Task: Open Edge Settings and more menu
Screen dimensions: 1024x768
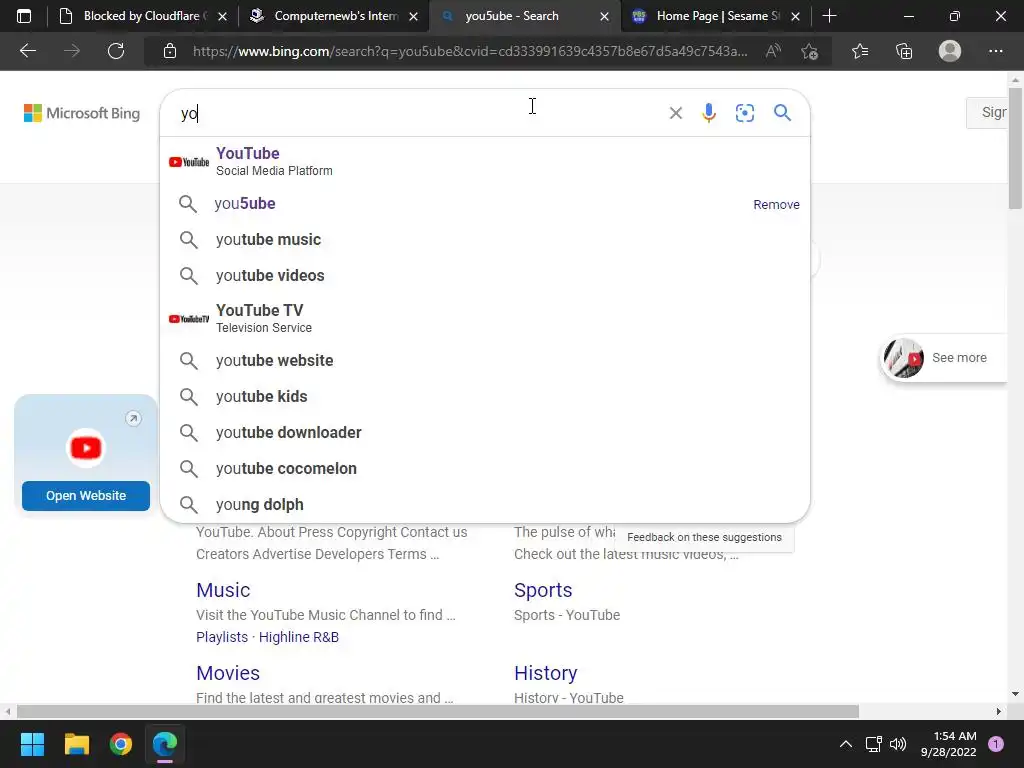Action: pos(995,51)
